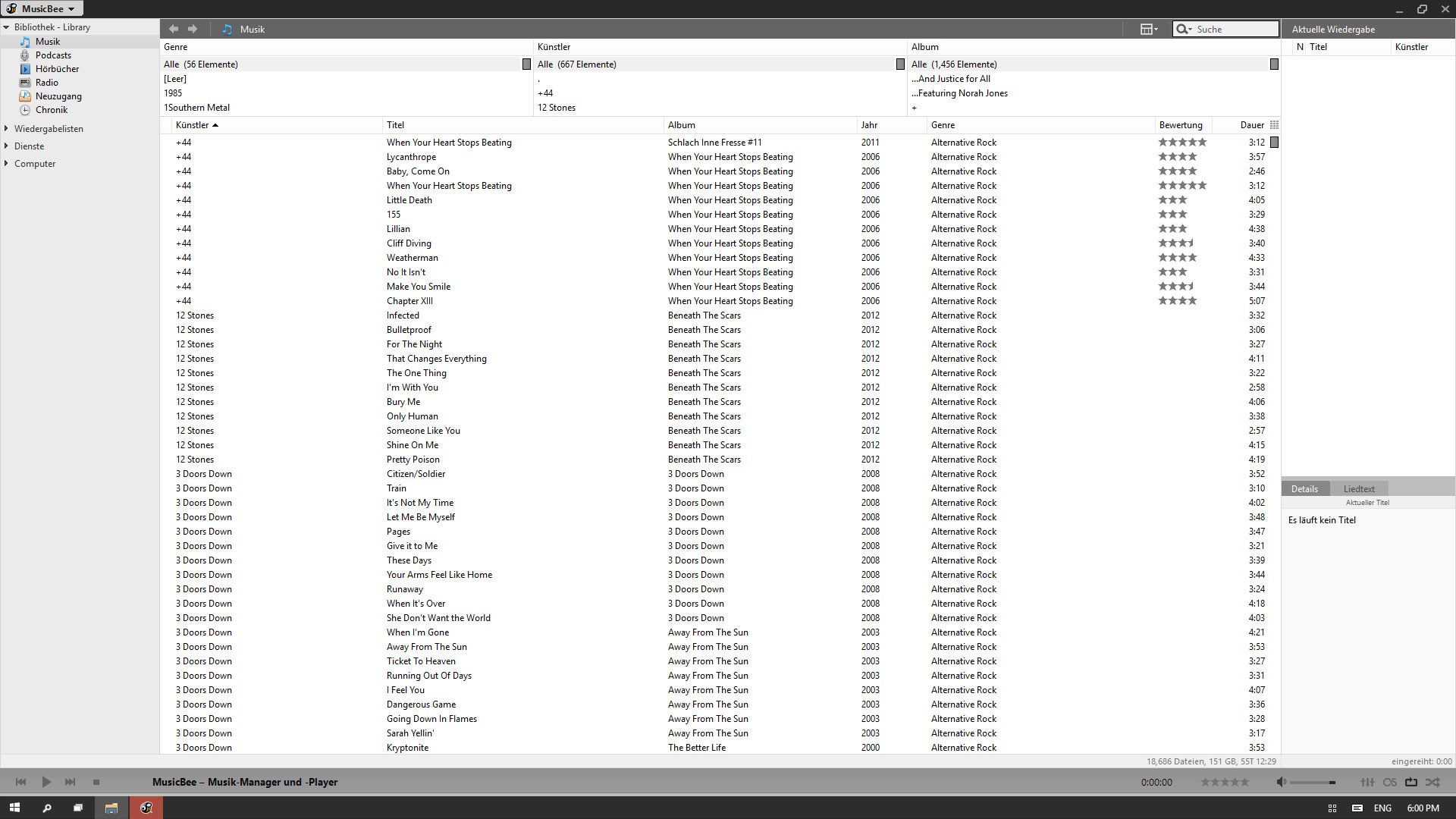Open the Hörbücher audiobooks section
Image resolution: width=1456 pixels, height=819 pixels.
(57, 69)
